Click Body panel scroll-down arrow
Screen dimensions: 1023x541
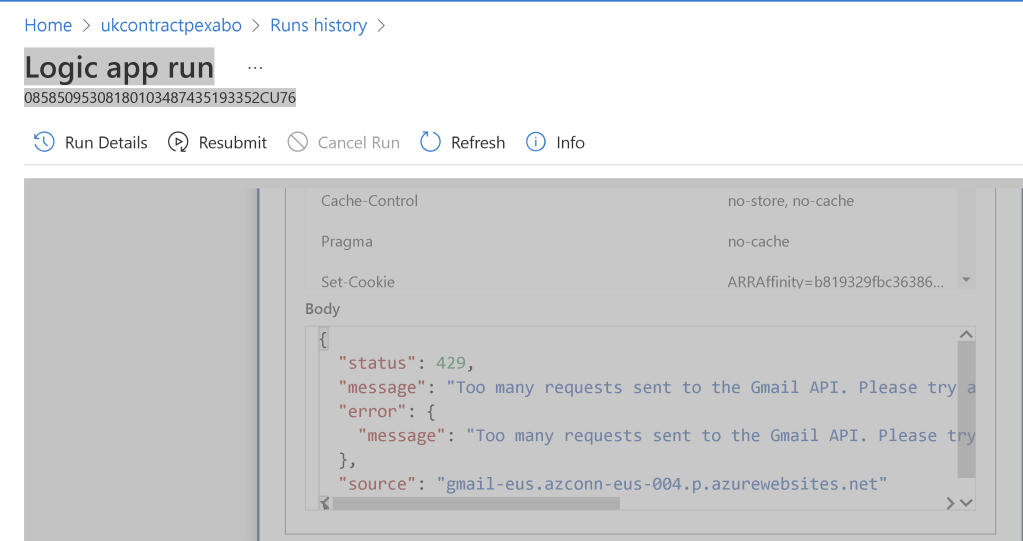tap(967, 503)
